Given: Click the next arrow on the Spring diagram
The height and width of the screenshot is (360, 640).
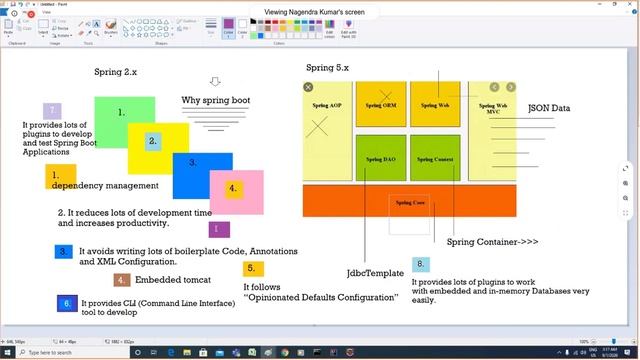Looking at the screenshot, I should (x=511, y=87).
